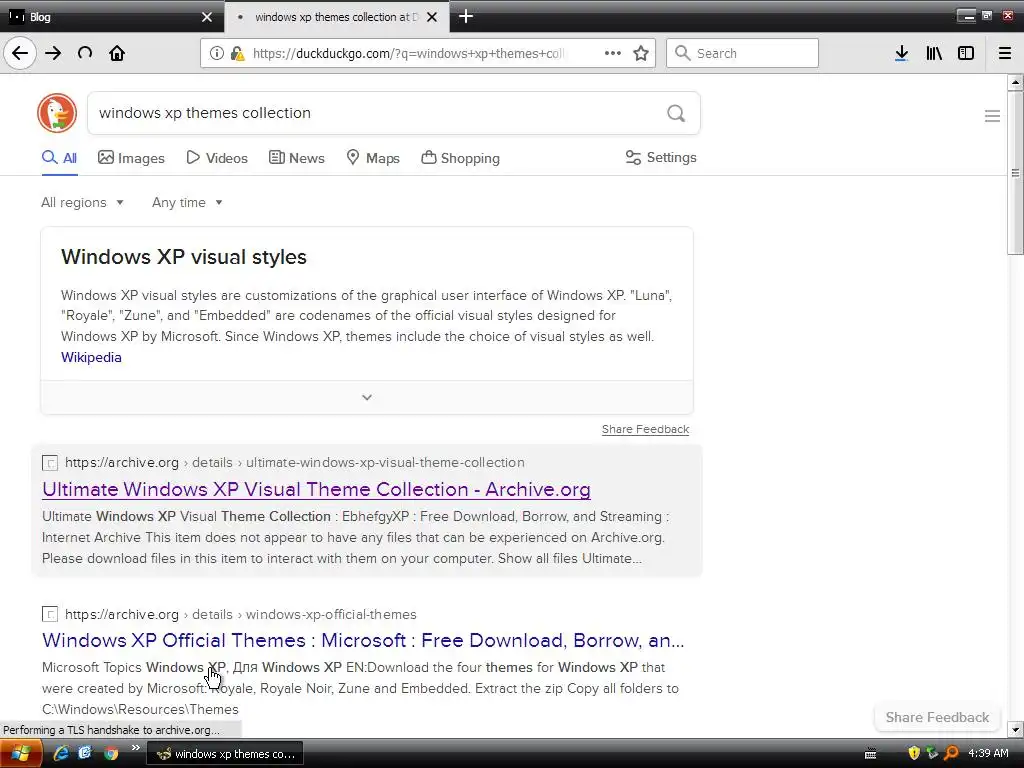Open the Wikipedia link
The image size is (1024, 768).
pos(91,357)
